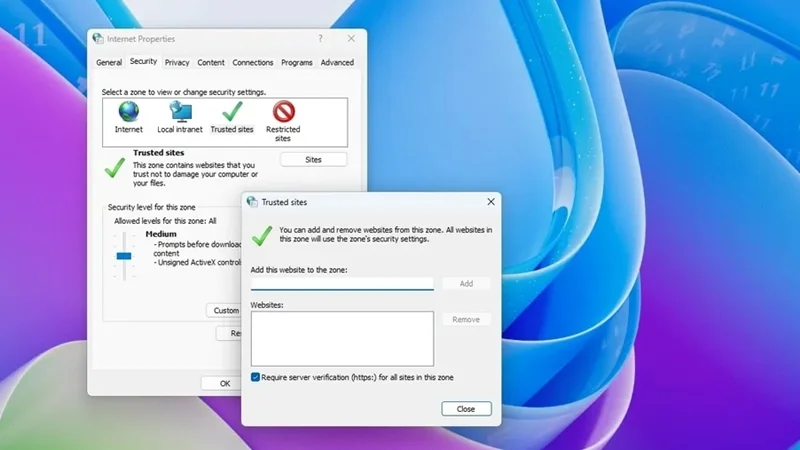Switch to the Security tab
The image size is (800, 450).
[143, 61]
